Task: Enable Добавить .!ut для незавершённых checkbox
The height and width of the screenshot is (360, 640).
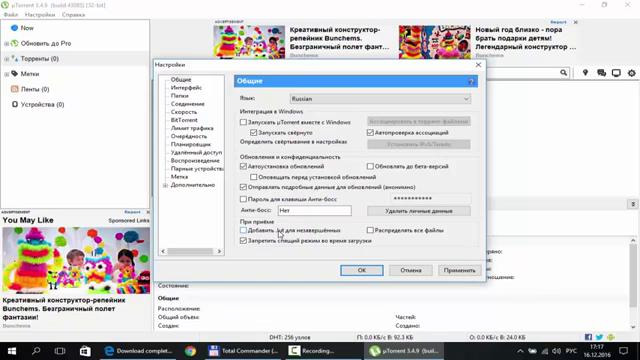Action: (243, 230)
